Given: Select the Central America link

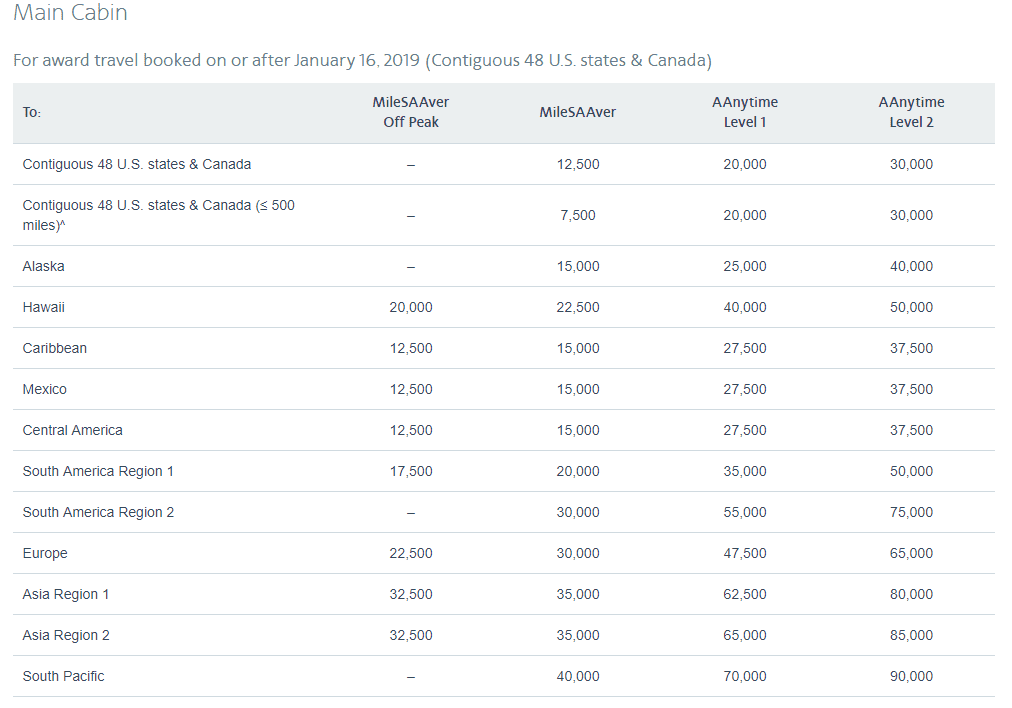Looking at the screenshot, I should coord(72,430).
